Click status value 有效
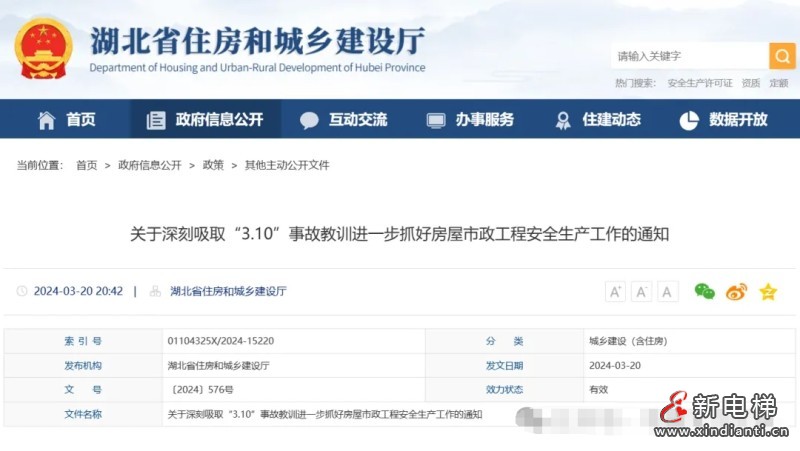Image resolution: width=800 pixels, height=451 pixels. click(598, 390)
